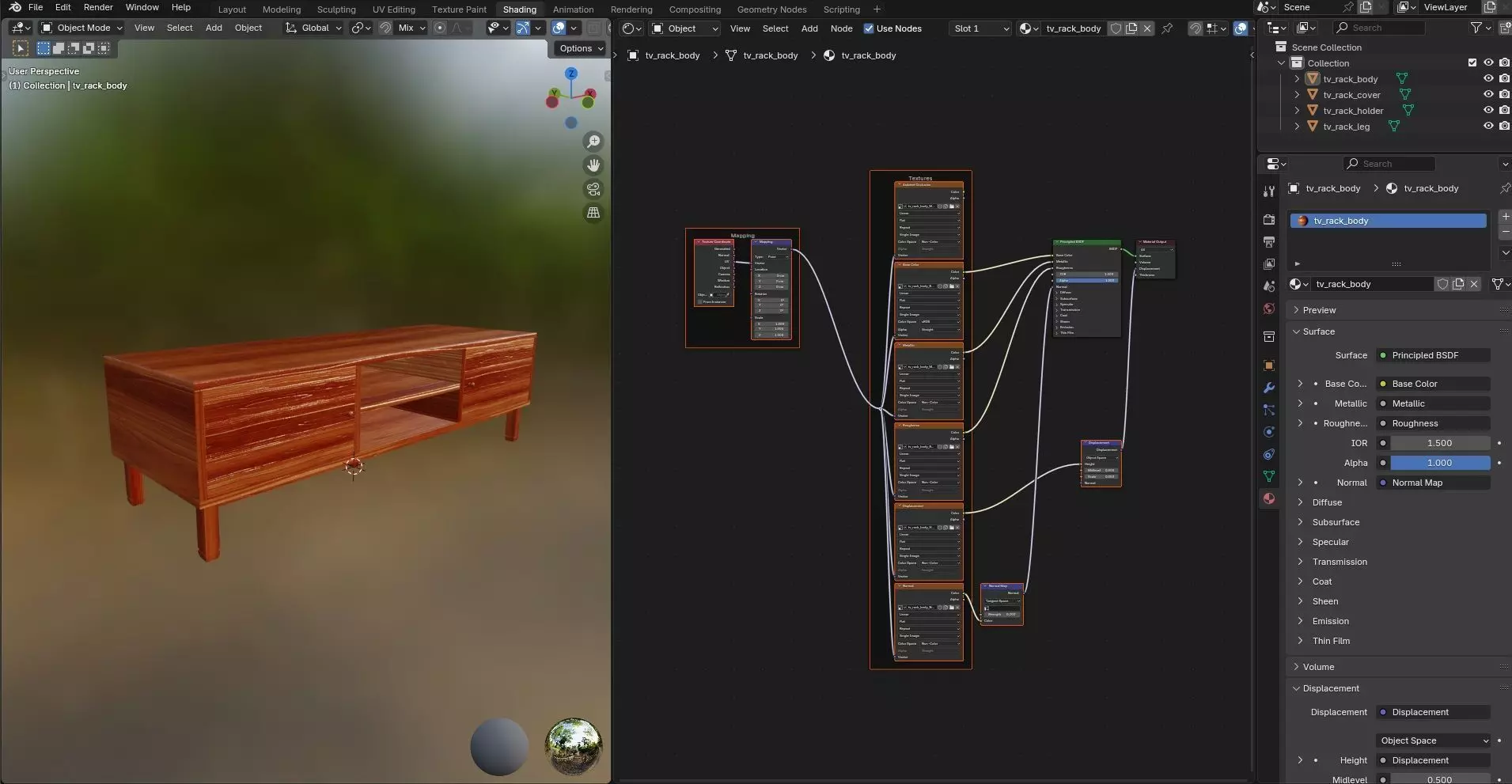The width and height of the screenshot is (1512, 784).
Task: Hide tv_rack_leg using its eye icon
Action: [1487, 127]
